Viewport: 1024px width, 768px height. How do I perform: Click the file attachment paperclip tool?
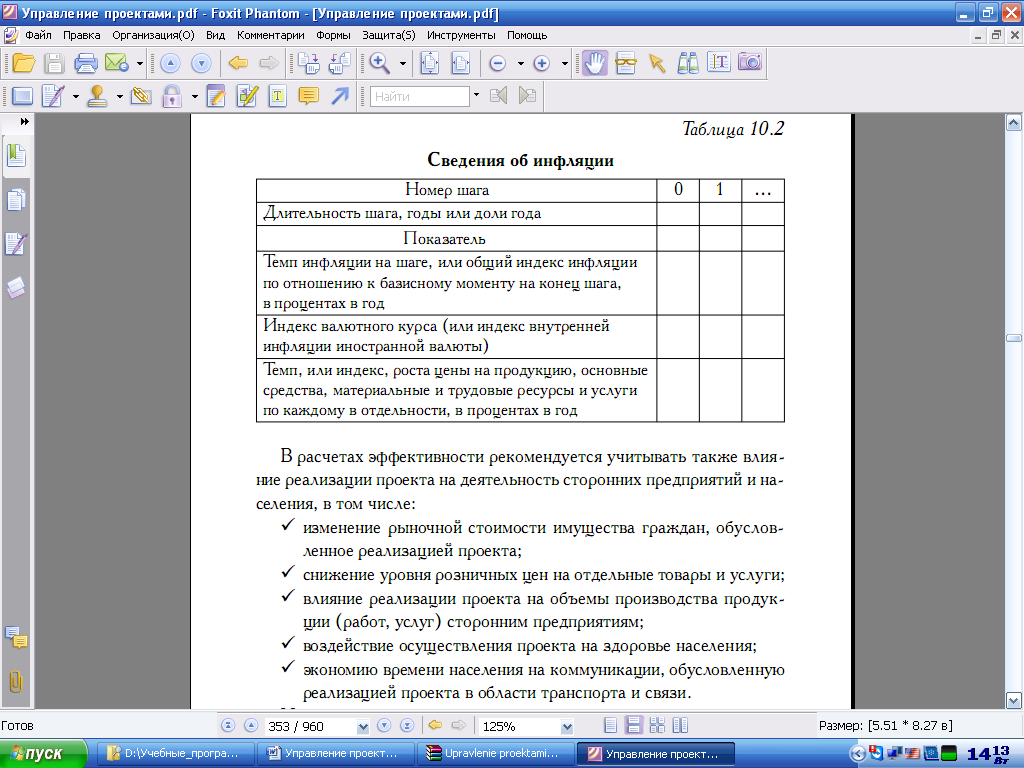point(141,97)
